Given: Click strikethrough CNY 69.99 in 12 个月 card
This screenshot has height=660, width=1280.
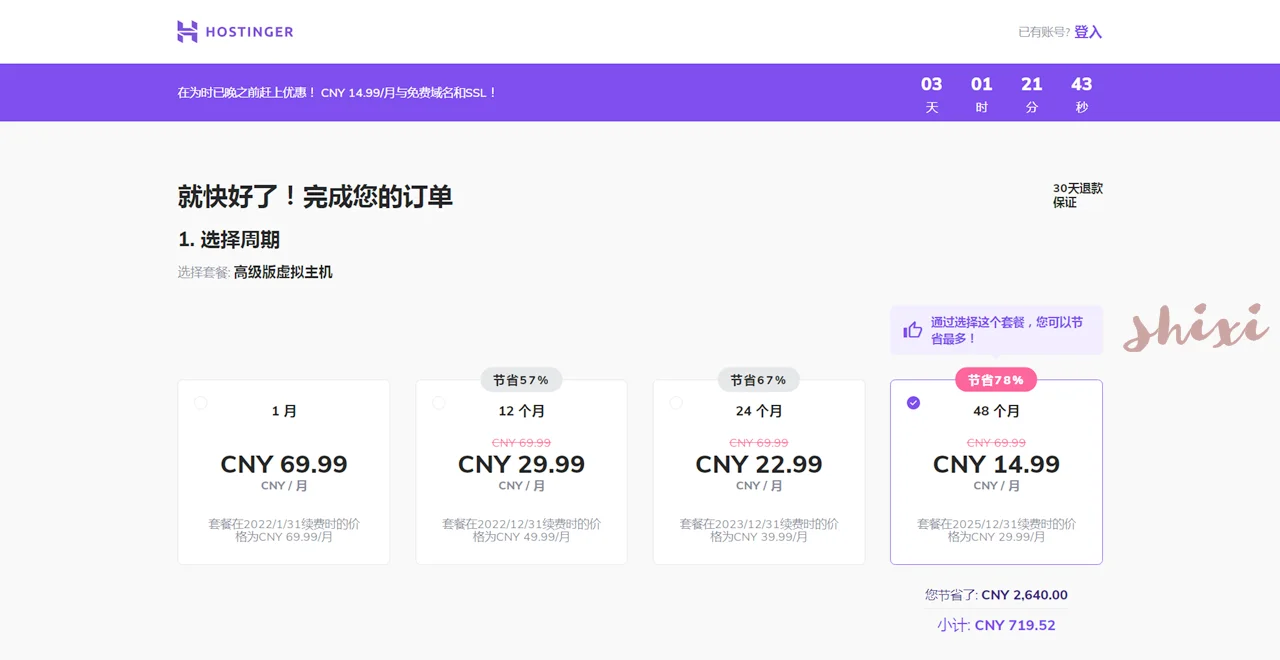Looking at the screenshot, I should (521, 442).
